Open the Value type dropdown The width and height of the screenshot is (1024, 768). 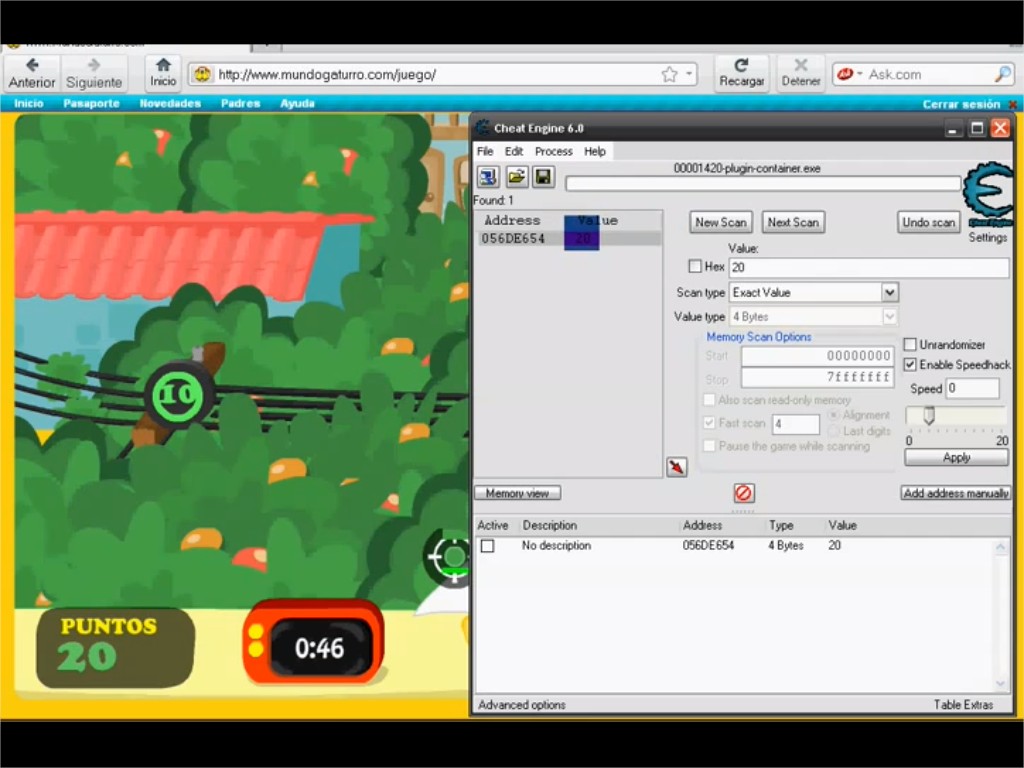tap(889, 317)
